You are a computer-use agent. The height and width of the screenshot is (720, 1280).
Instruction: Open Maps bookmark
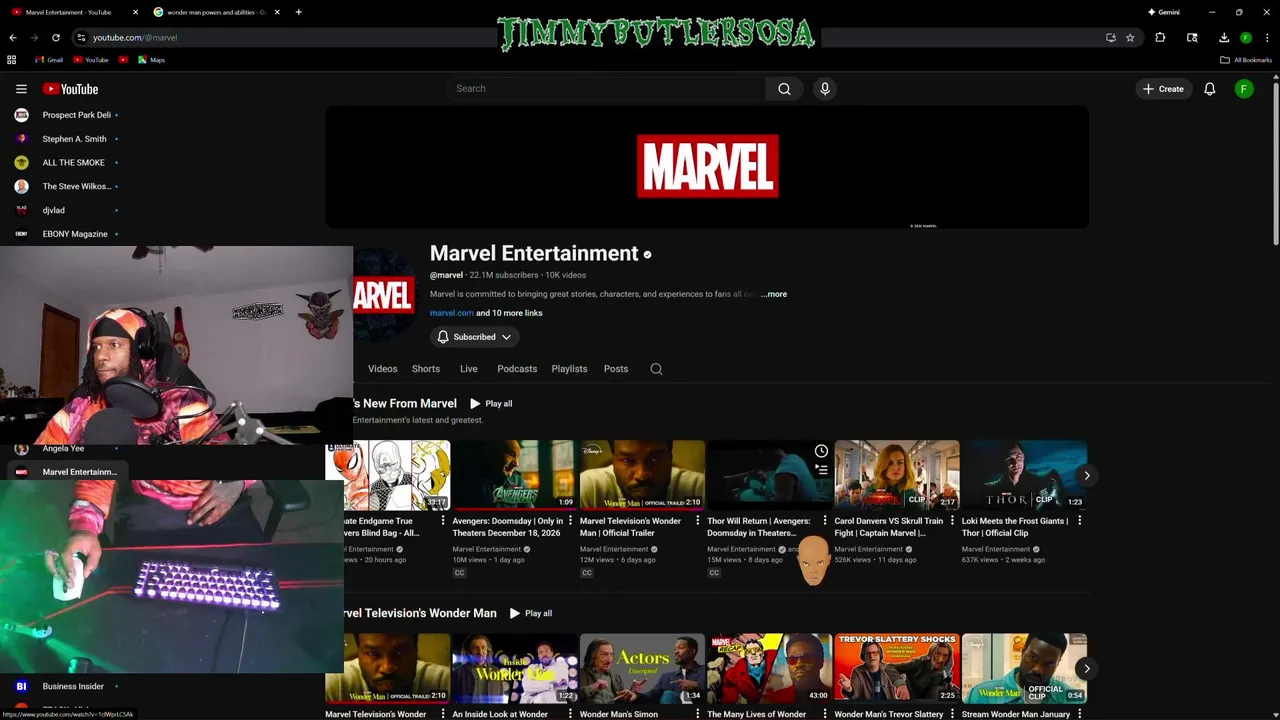[151, 60]
